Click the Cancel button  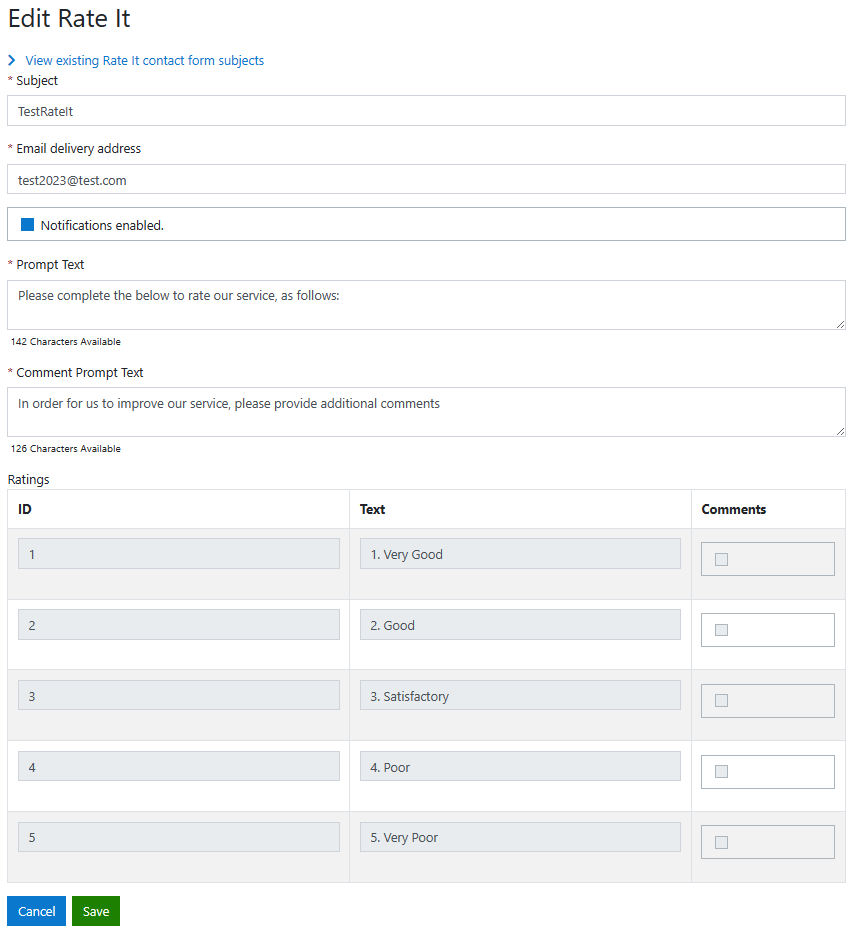click(37, 911)
